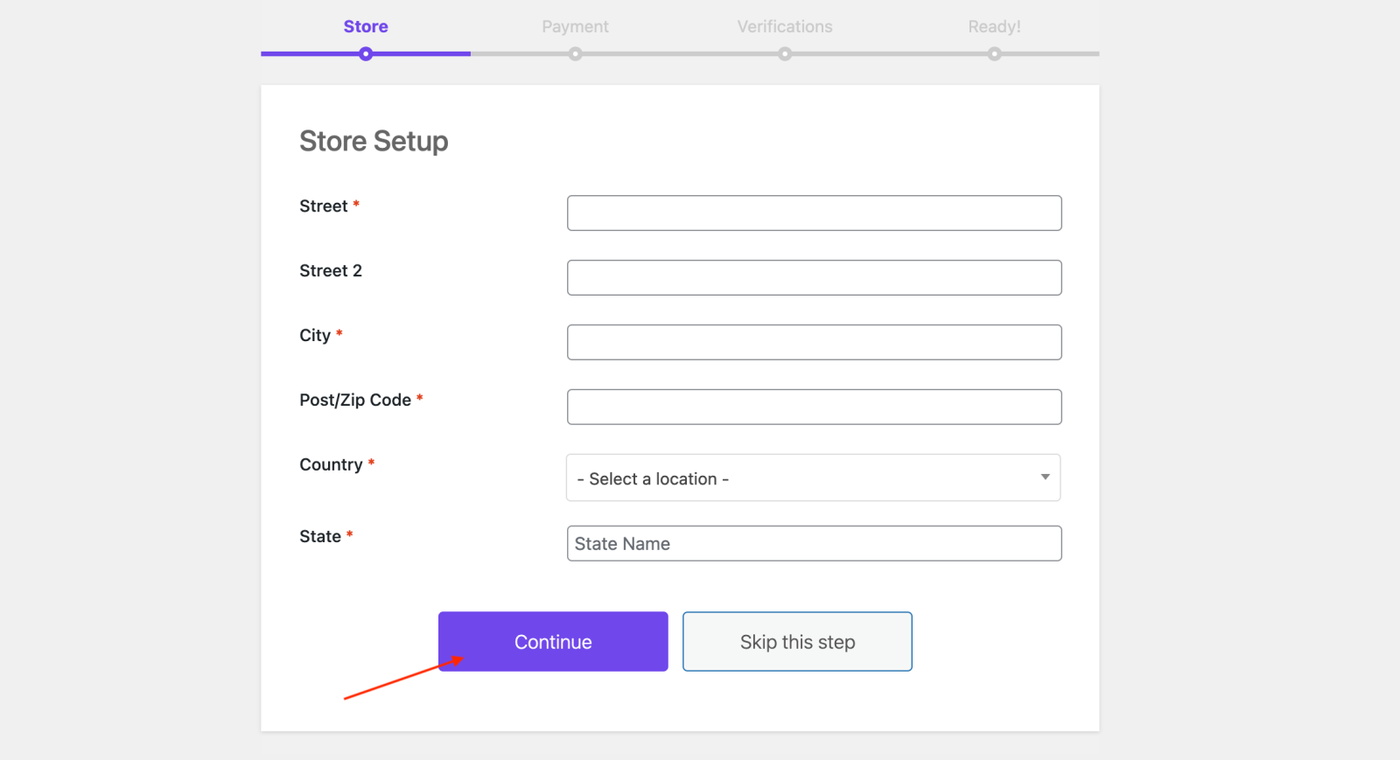Expand the 'Select a location' combo box
The width and height of the screenshot is (1400, 760).
tap(813, 478)
